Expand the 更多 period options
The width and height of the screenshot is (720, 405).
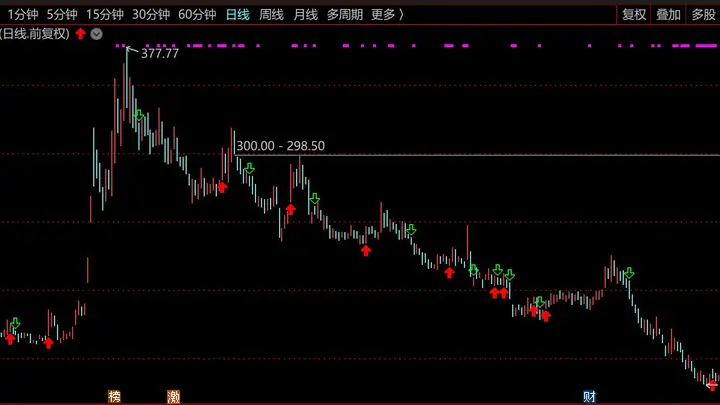click(x=388, y=15)
